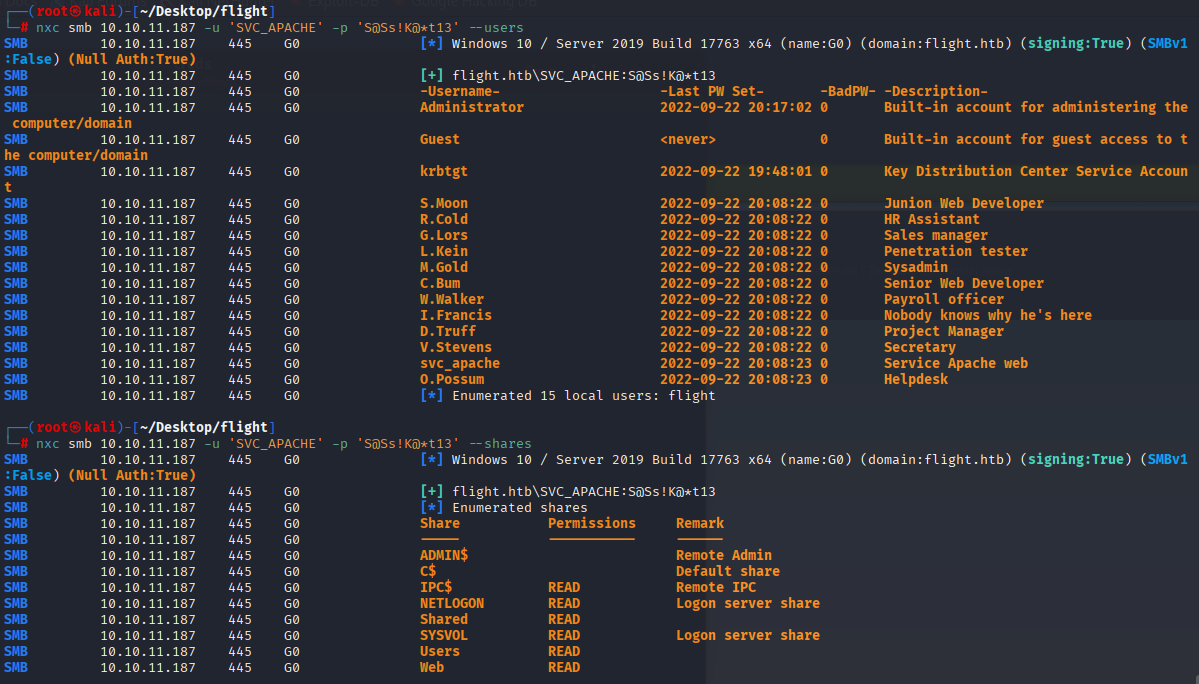The height and width of the screenshot is (684, 1199).
Task: Click 'nxc' in the first command line
Action: coord(47,28)
